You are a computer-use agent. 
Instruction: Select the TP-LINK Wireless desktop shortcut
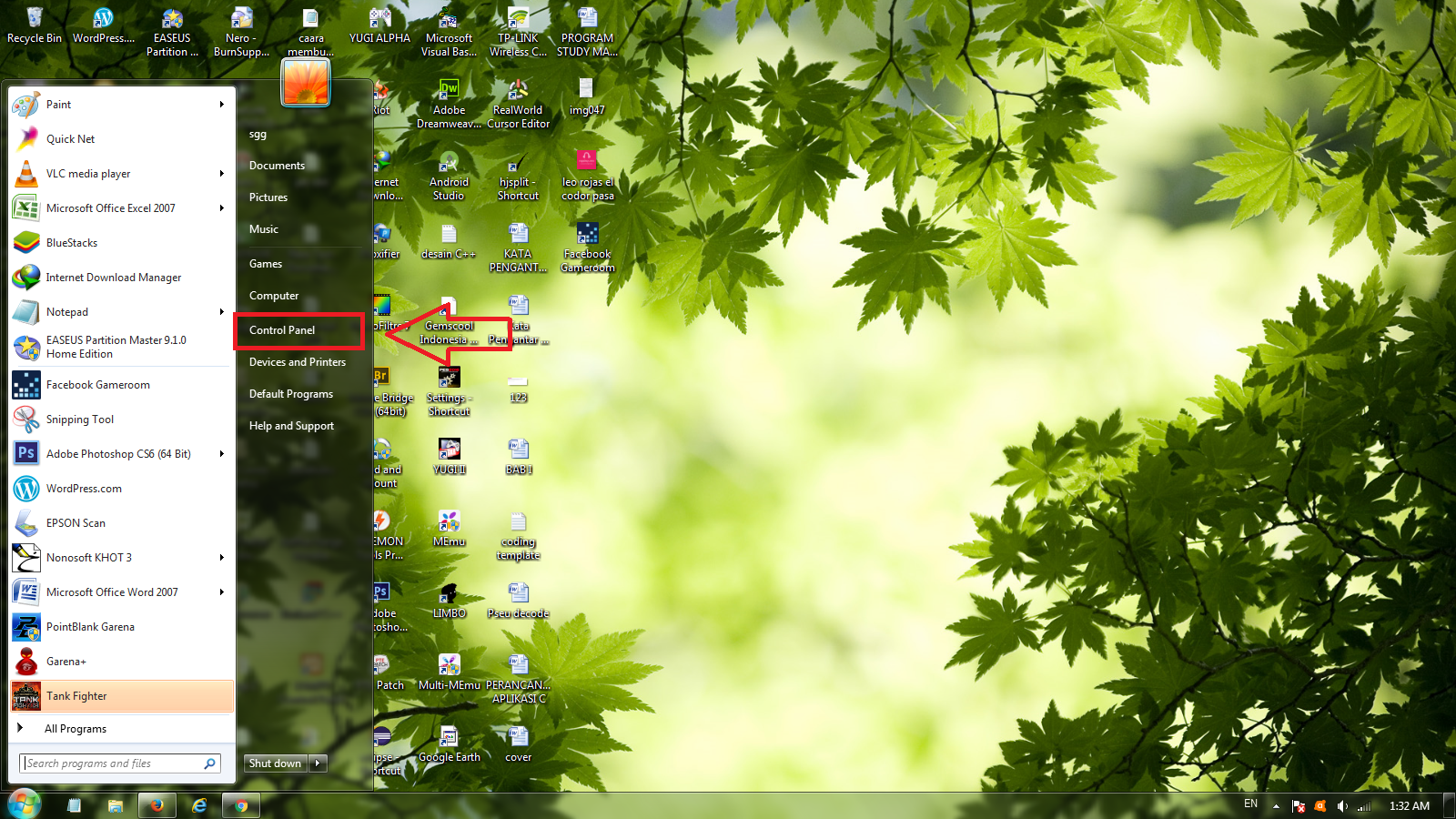point(518,32)
